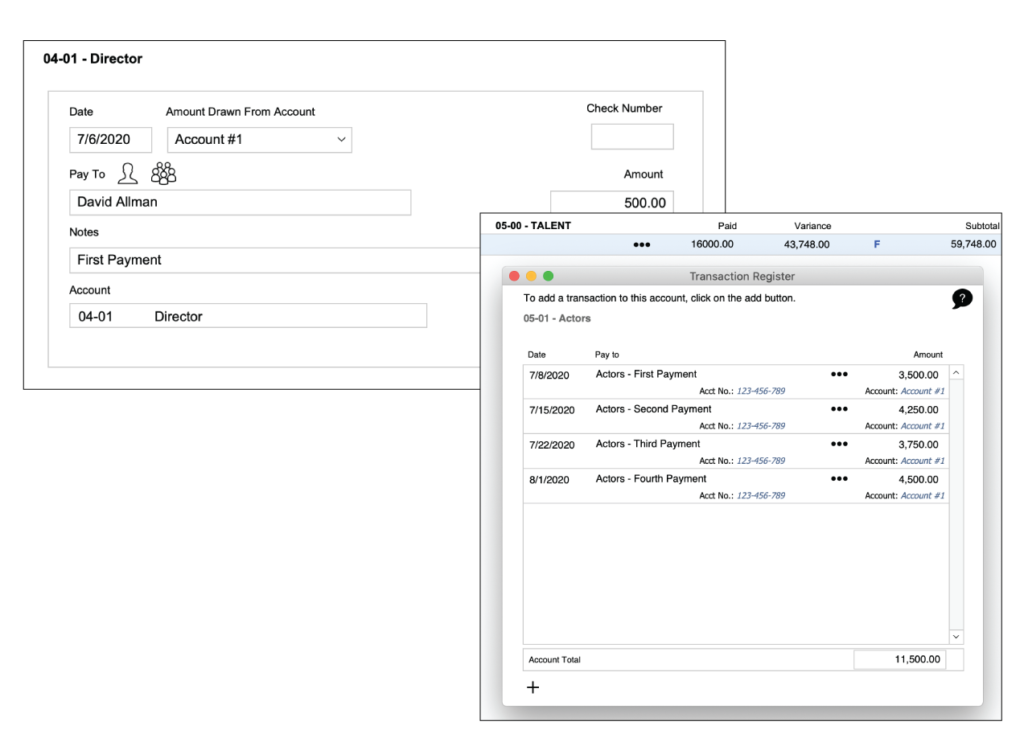
Task: Click Acct No. 123-456-789 on Second Payment row
Action: [761, 426]
